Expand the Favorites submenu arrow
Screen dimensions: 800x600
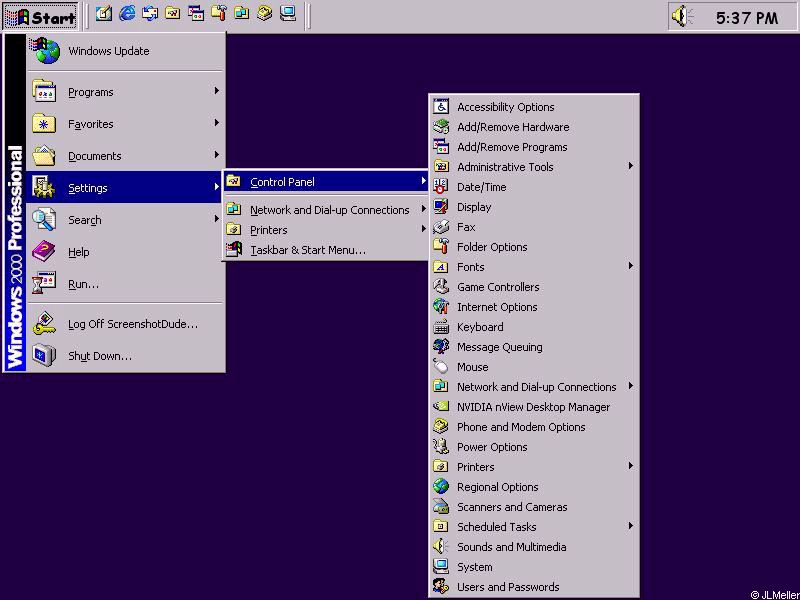[217, 123]
